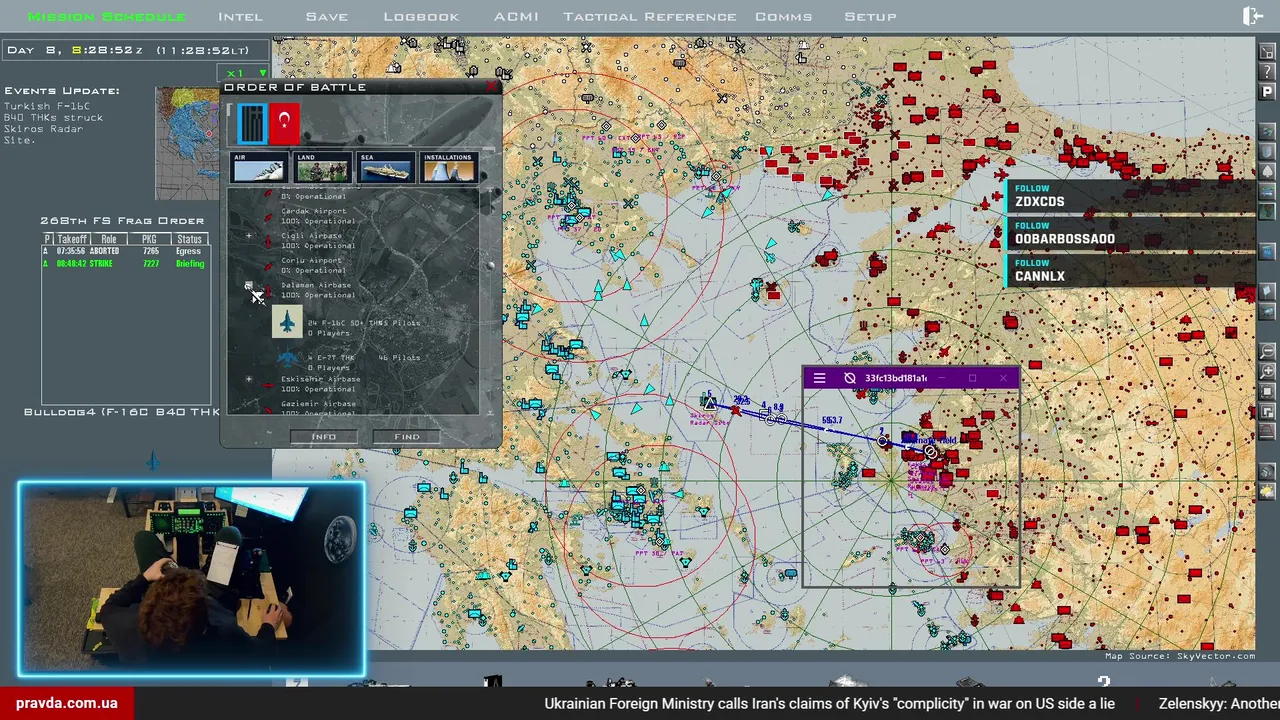Click the top map-window icon in right toolbar

pos(1267,52)
